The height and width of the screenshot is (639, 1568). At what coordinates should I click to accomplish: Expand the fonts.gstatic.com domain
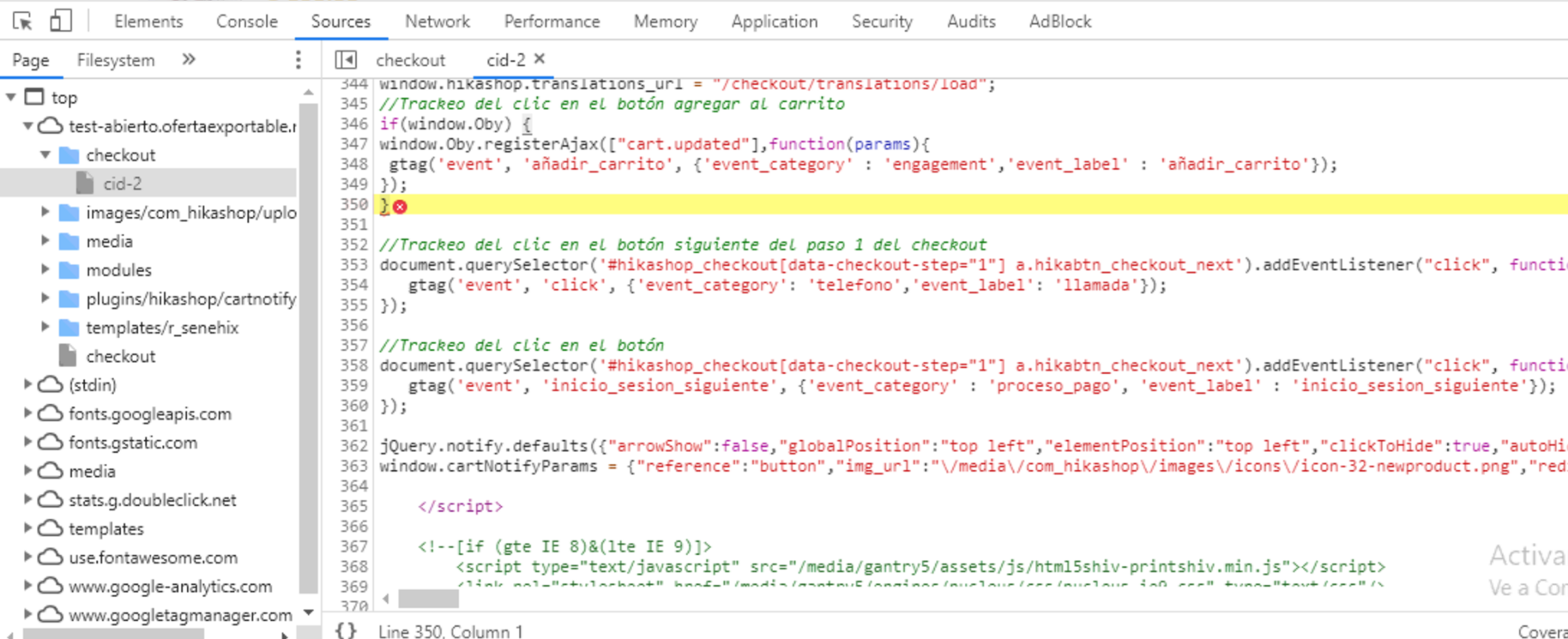click(x=28, y=442)
